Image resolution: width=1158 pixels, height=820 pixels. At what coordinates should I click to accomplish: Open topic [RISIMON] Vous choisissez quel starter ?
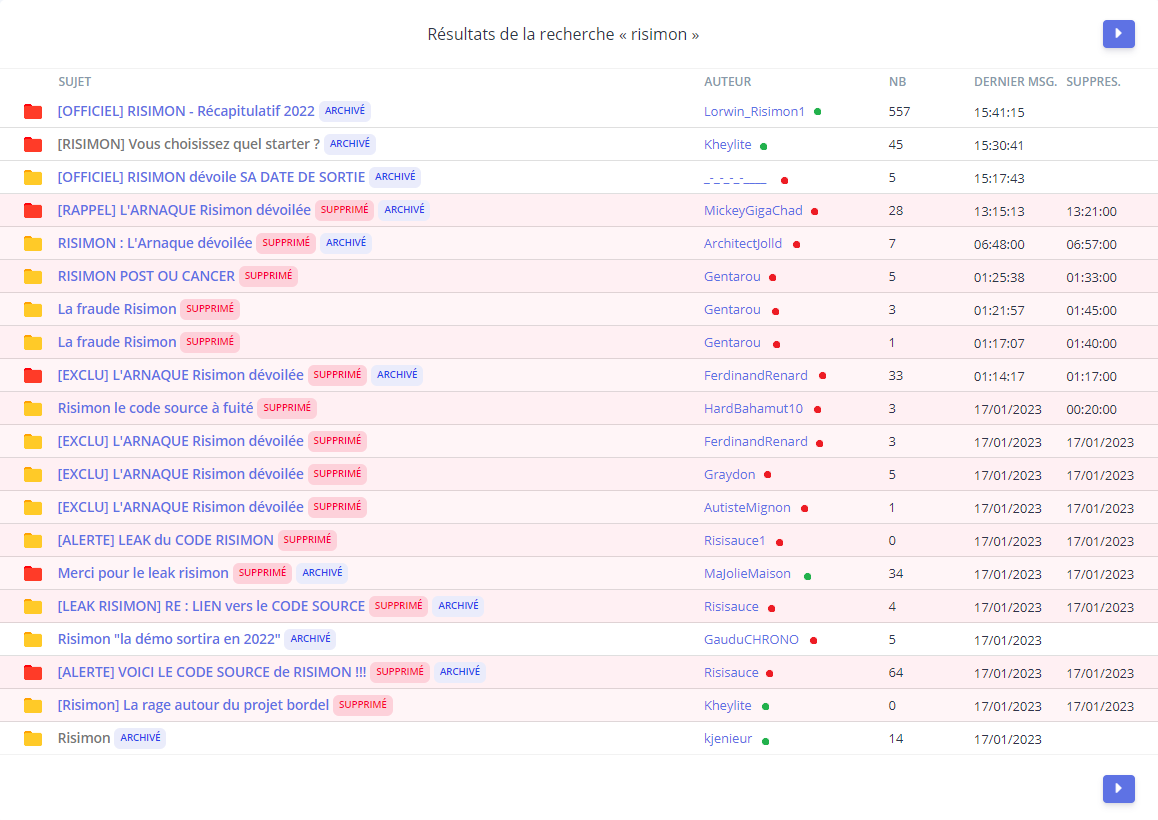[188, 144]
